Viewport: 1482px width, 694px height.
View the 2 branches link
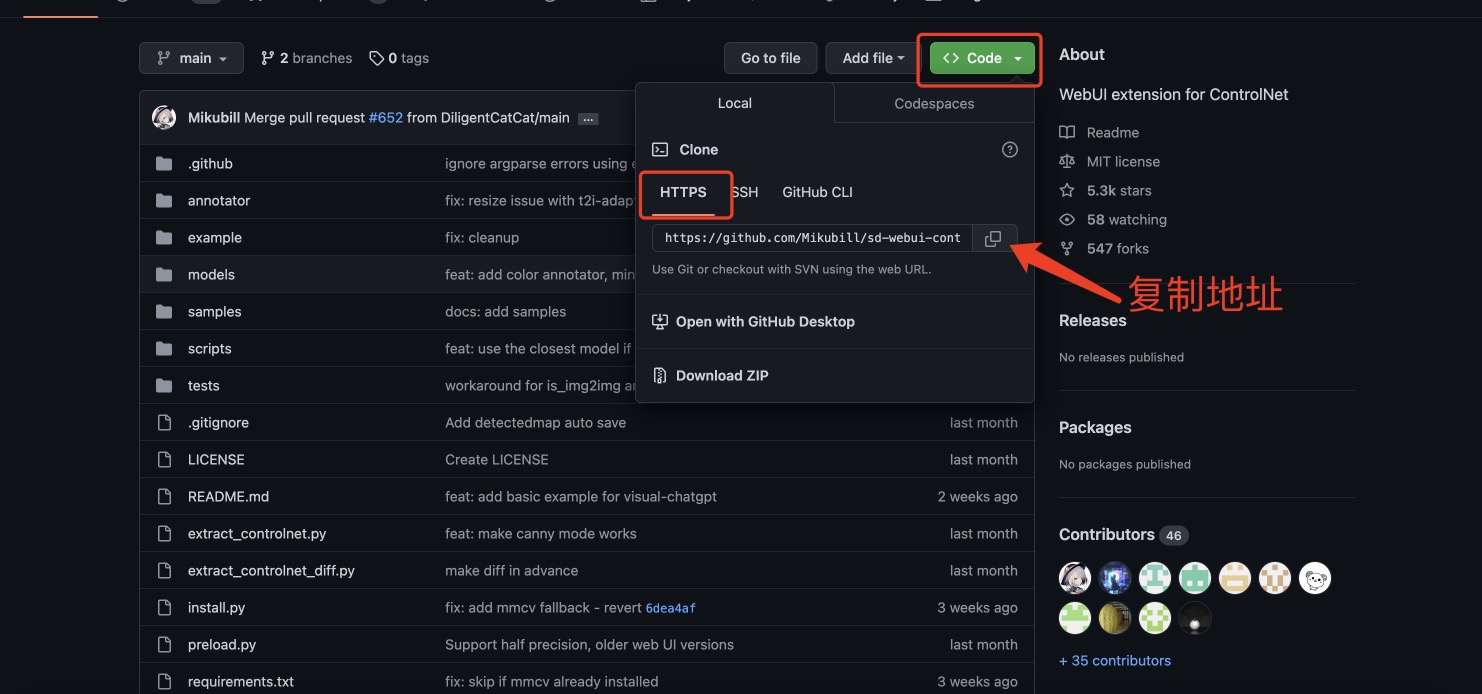(306, 58)
